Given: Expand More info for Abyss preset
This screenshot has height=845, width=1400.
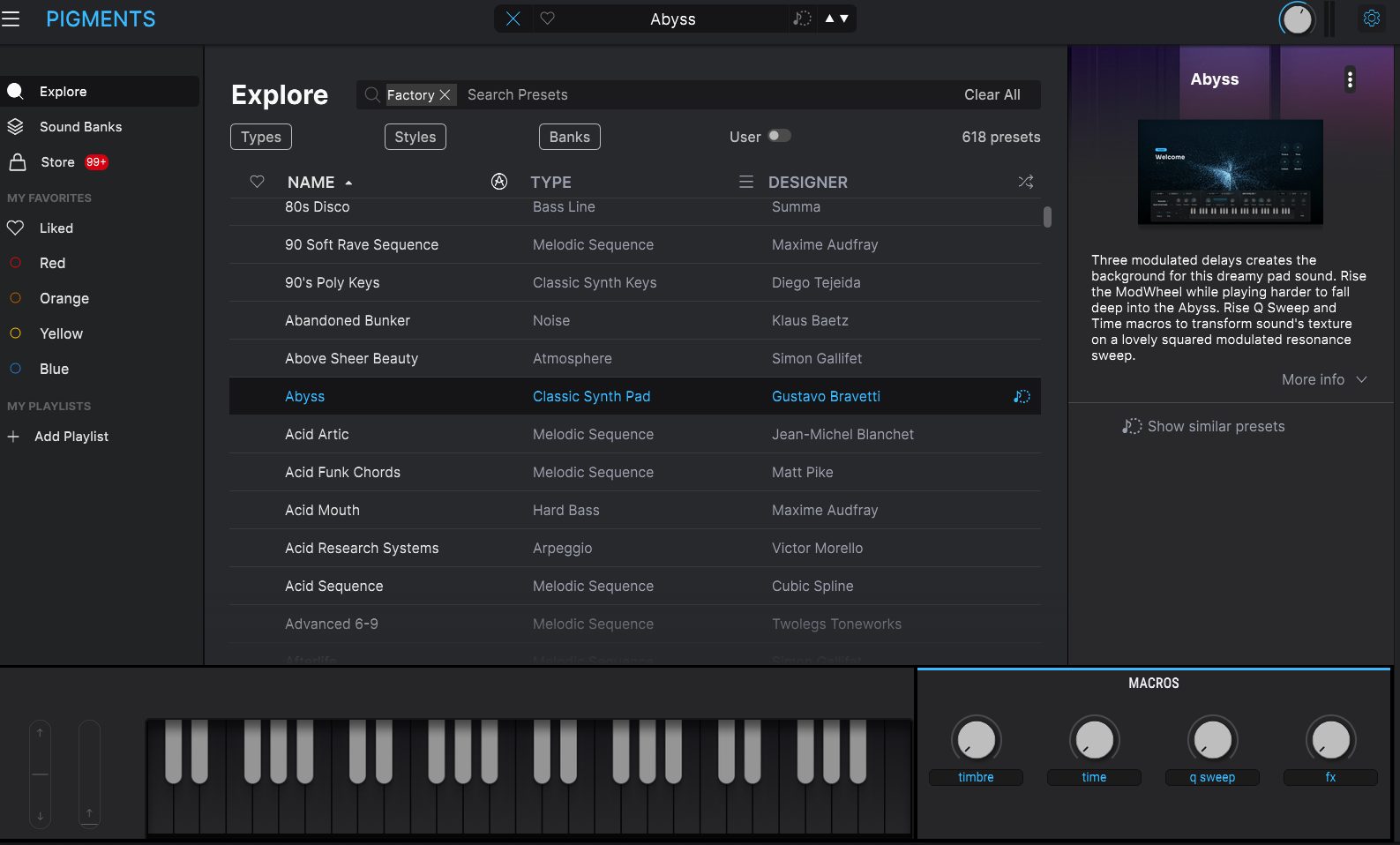Looking at the screenshot, I should click(x=1323, y=379).
